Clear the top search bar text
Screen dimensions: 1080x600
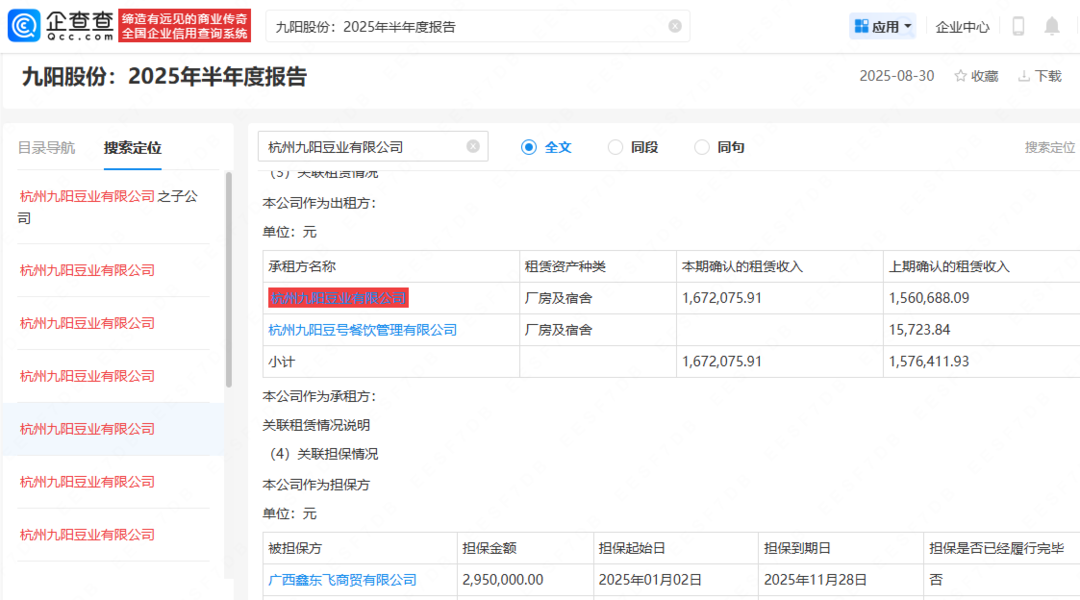pos(675,26)
